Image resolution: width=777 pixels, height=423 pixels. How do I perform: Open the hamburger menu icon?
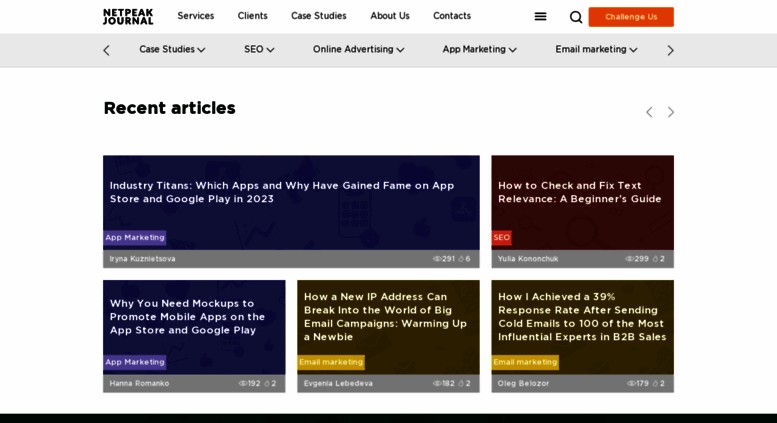540,17
